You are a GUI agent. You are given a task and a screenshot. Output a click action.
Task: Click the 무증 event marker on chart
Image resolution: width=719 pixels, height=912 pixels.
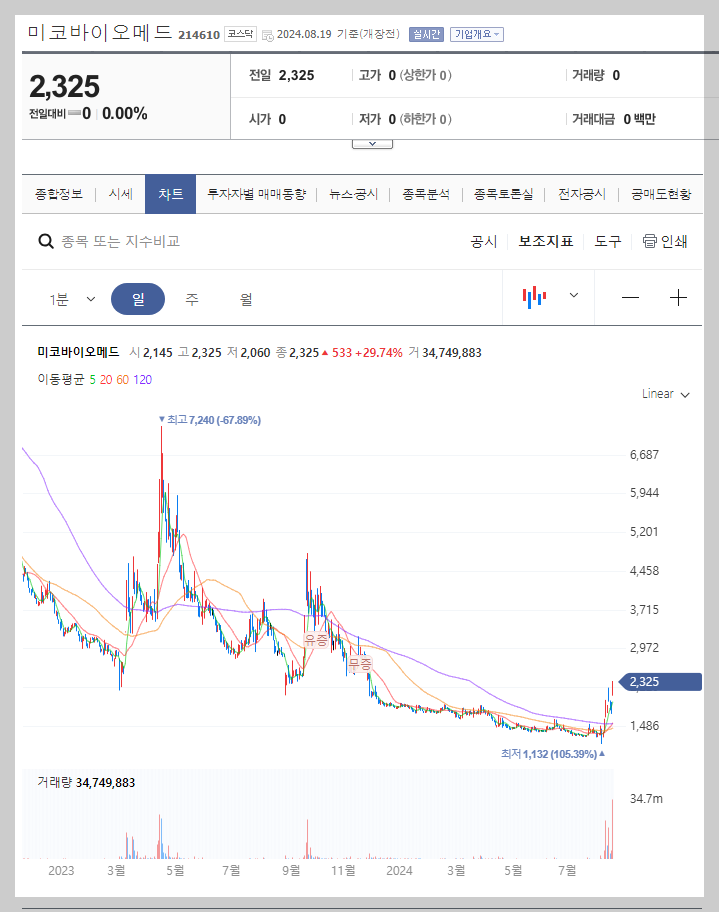[360, 663]
